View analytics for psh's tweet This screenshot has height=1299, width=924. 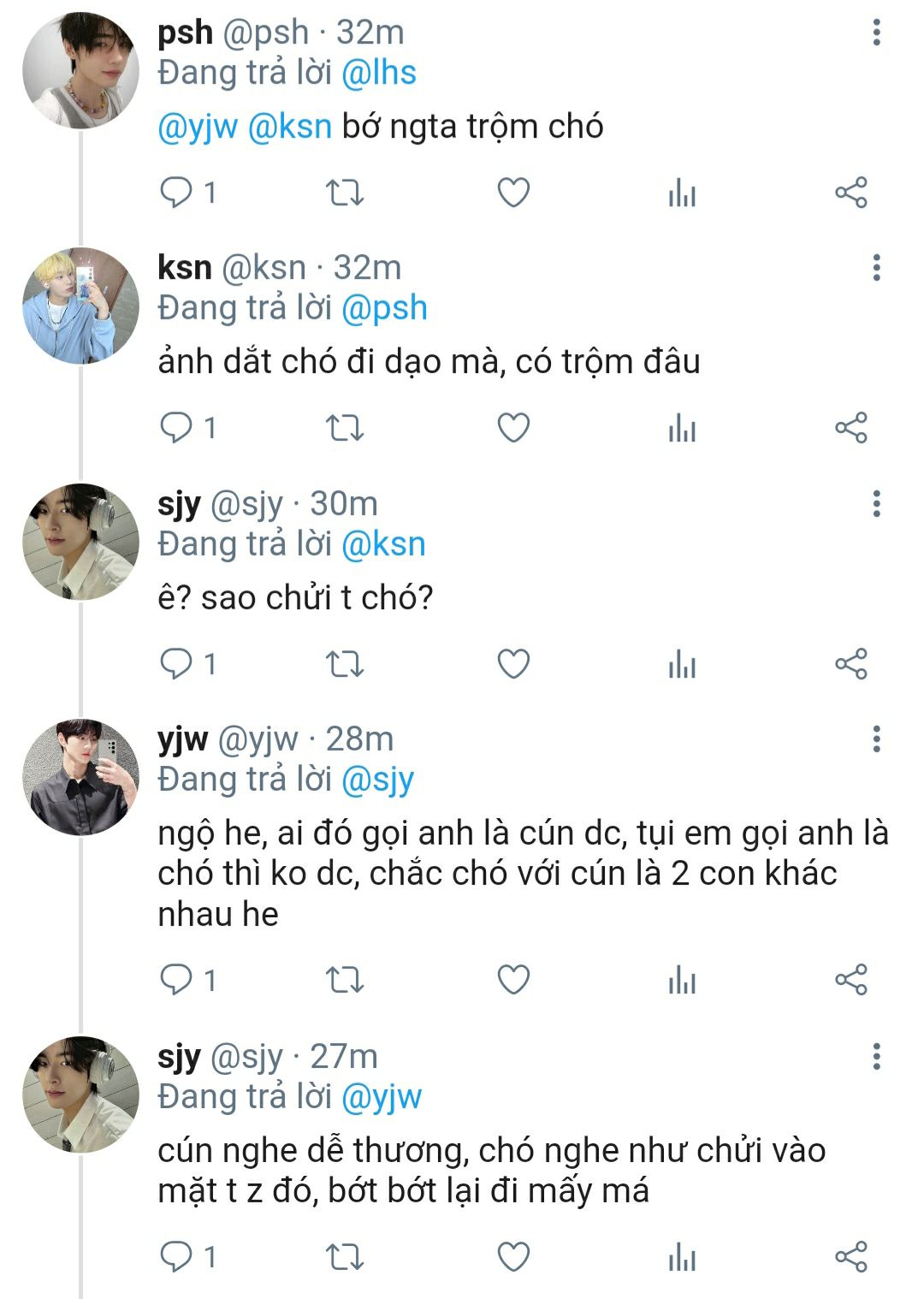pos(682,193)
